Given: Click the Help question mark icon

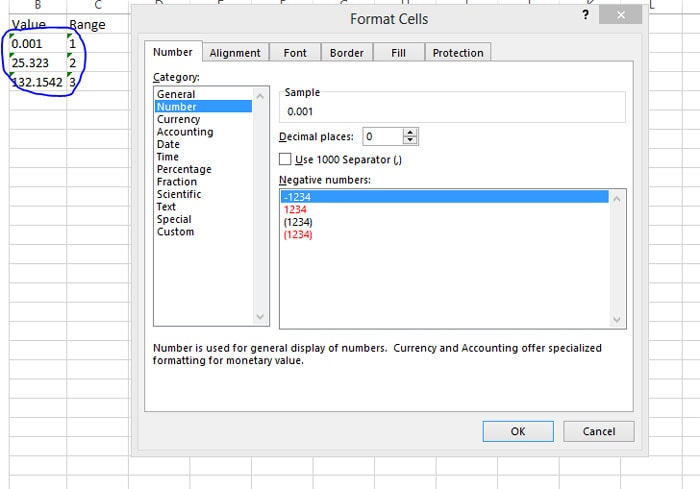Looking at the screenshot, I should pyautogui.click(x=584, y=14).
